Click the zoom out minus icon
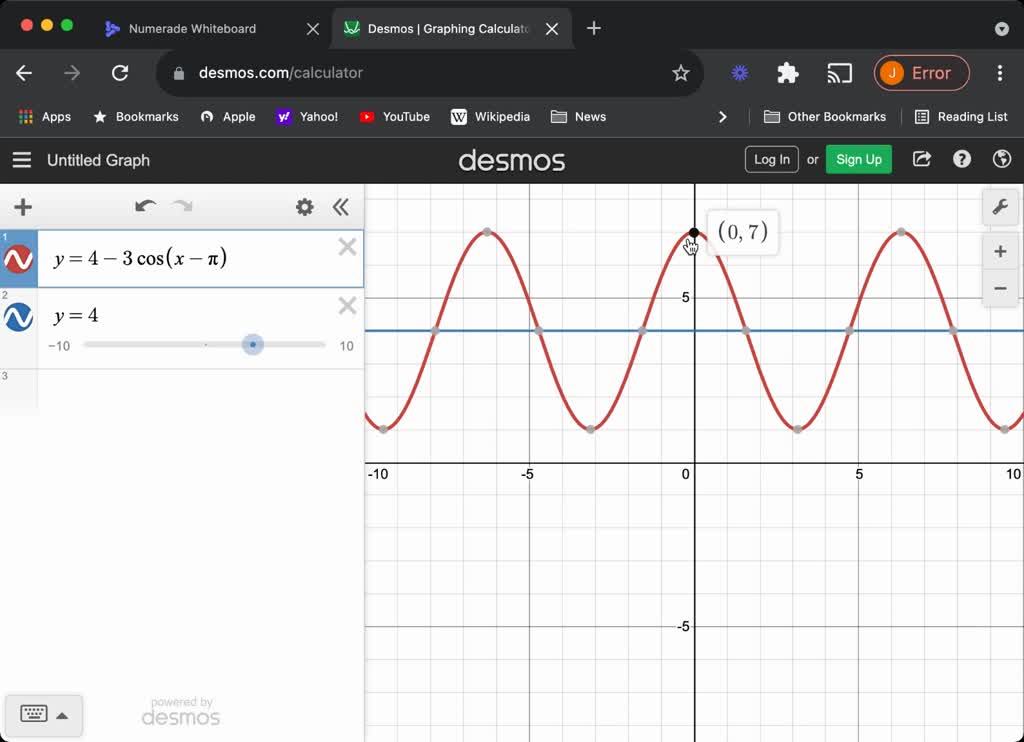This screenshot has height=742, width=1024. [x=1001, y=288]
